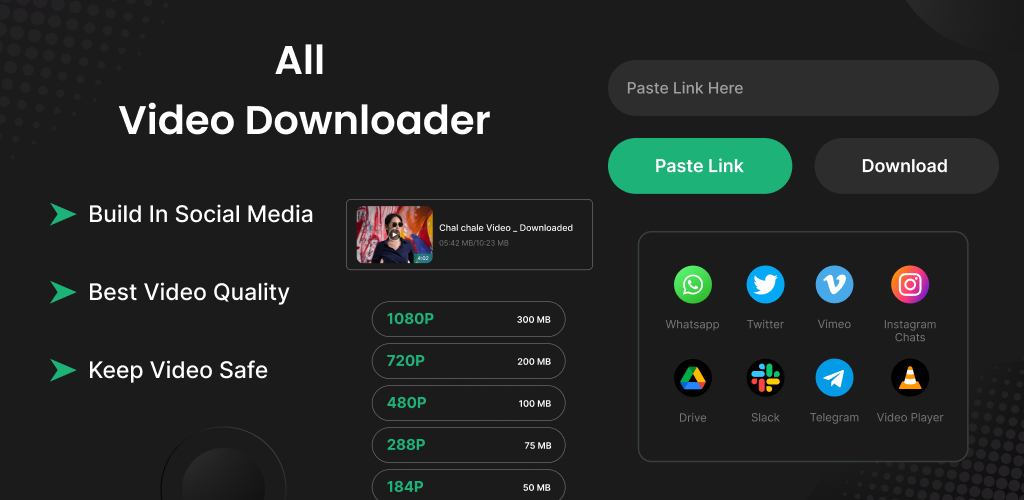Click the green Paste Link button

point(699,166)
